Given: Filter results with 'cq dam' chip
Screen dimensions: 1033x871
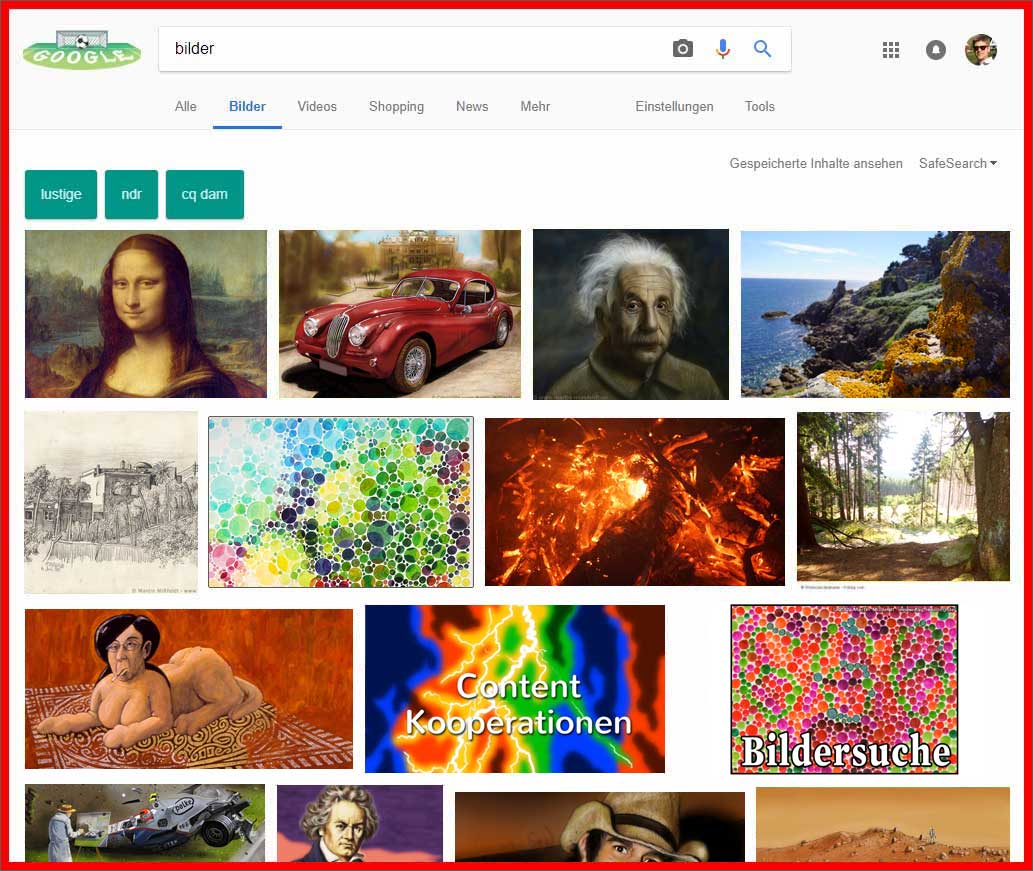Looking at the screenshot, I should tap(205, 194).
